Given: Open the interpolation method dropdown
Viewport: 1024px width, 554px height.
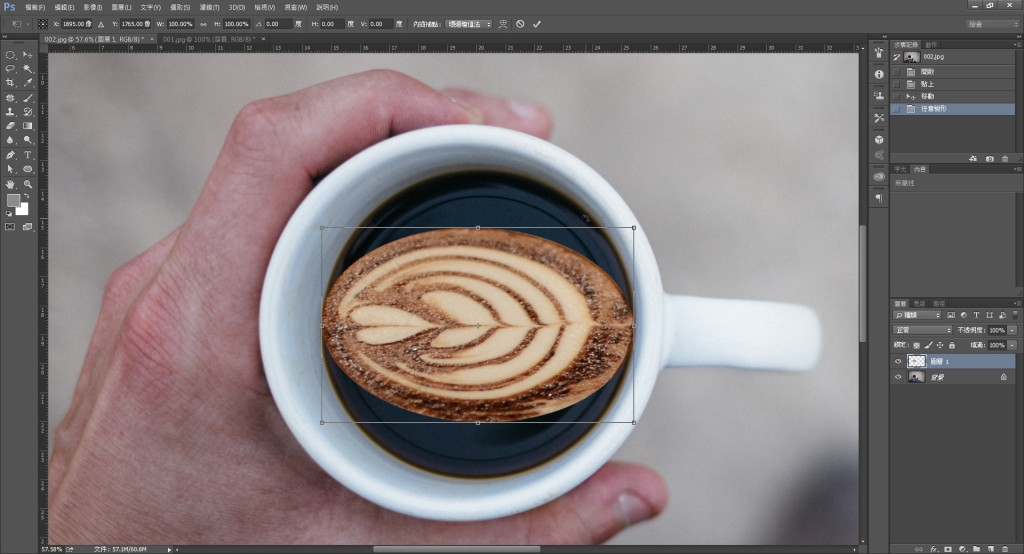Looking at the screenshot, I should 468,23.
